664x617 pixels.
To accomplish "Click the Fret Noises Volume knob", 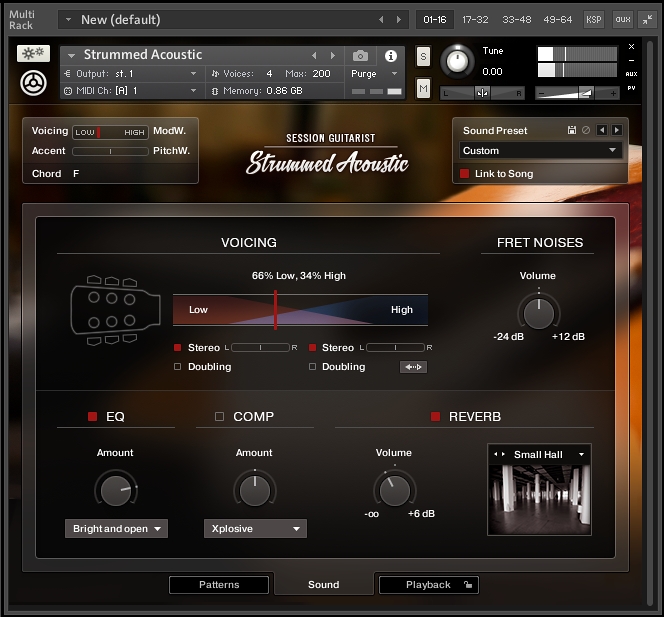I will point(538,314).
